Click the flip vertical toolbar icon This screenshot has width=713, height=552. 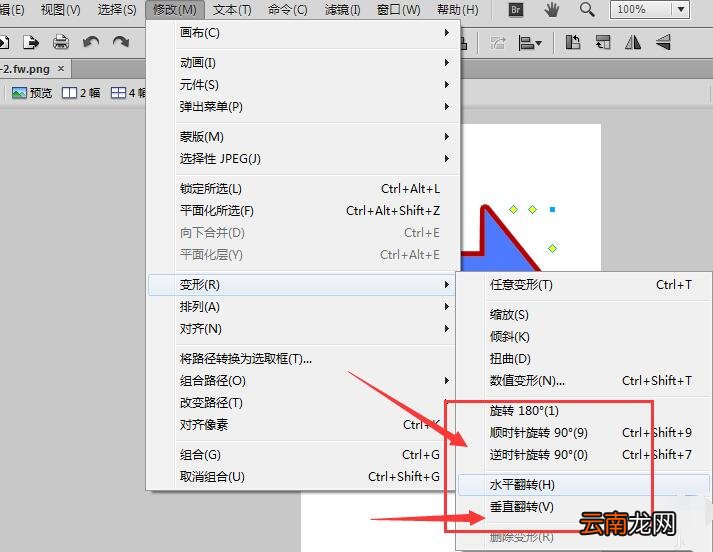tap(663, 43)
